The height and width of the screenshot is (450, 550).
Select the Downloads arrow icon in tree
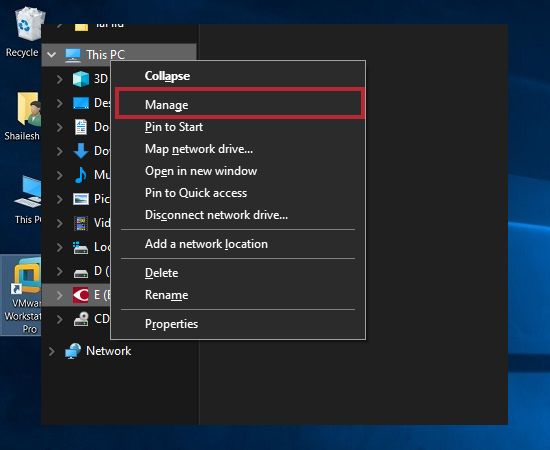tap(81, 151)
